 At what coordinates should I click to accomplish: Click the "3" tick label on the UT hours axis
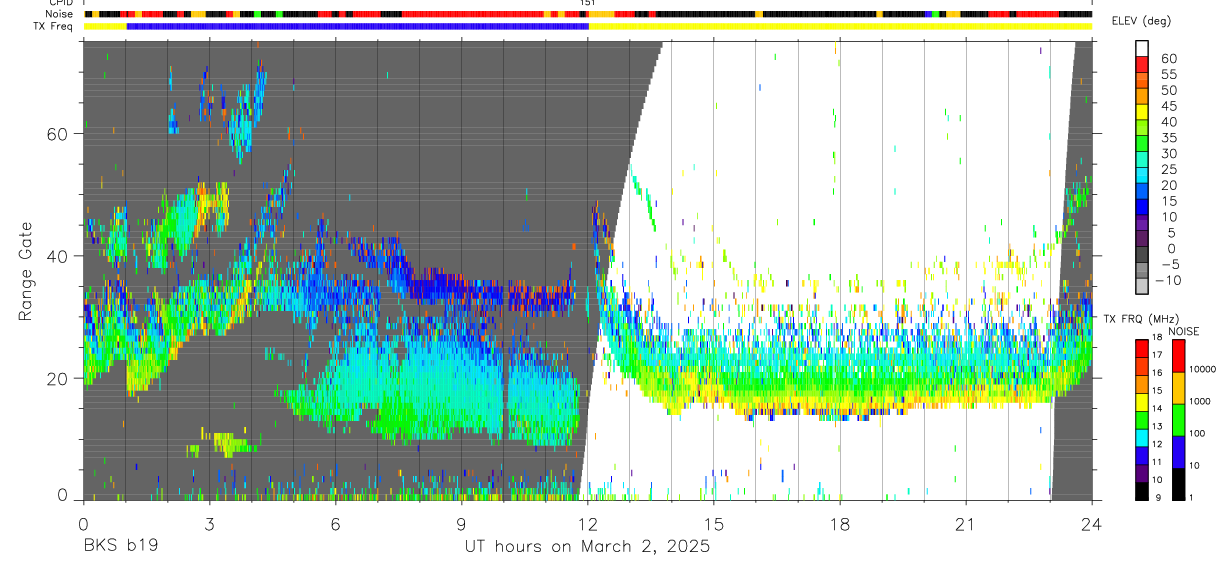pos(209,524)
